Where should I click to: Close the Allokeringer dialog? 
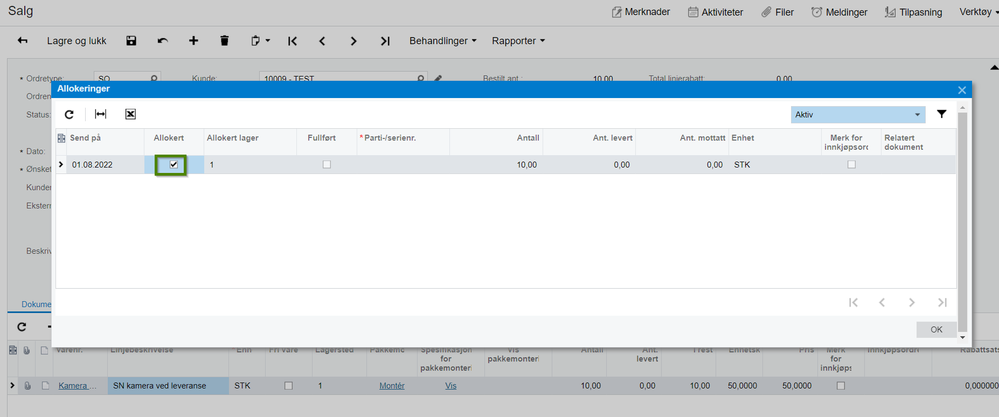[x=962, y=90]
